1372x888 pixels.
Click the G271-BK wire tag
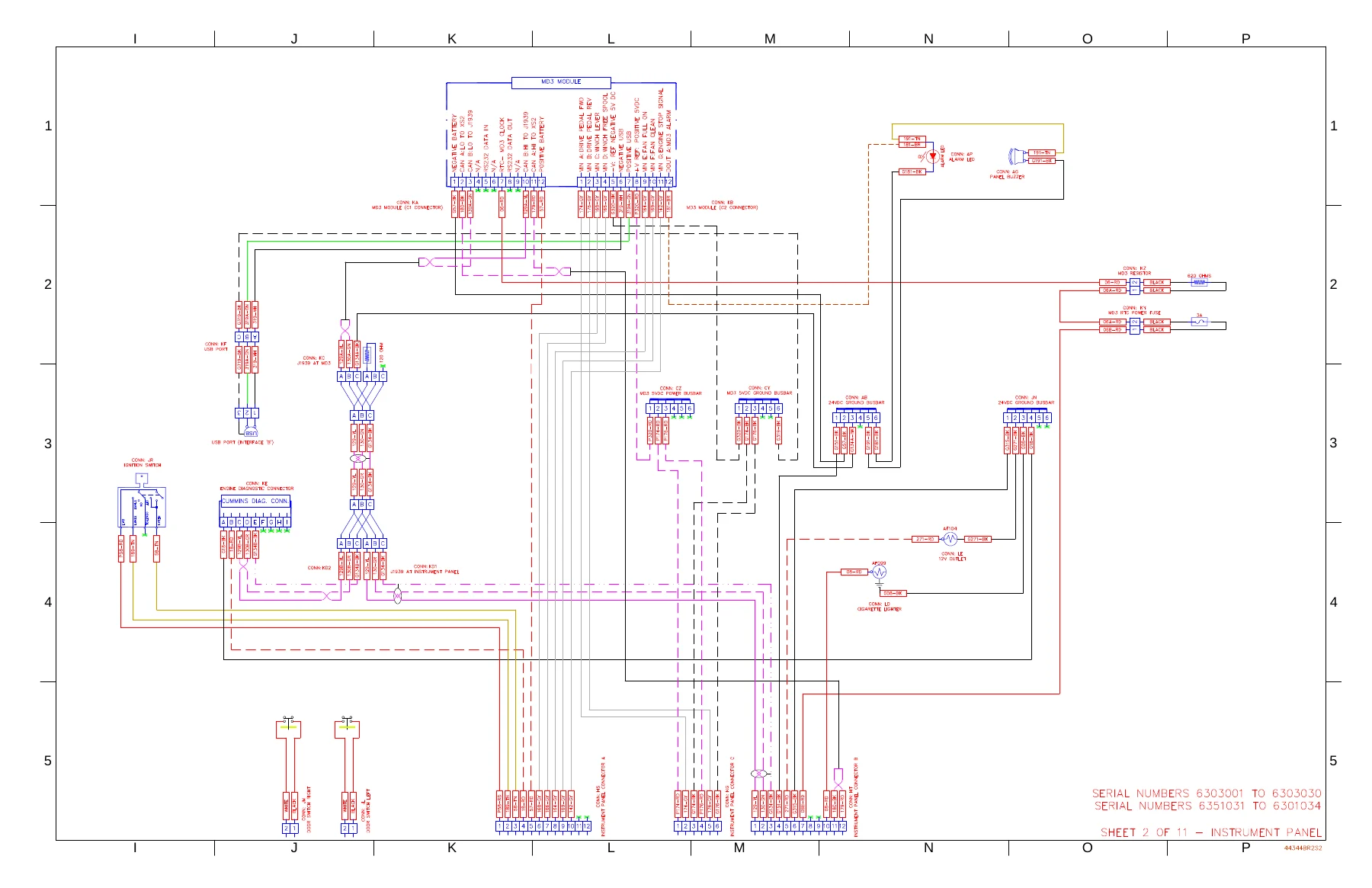[978, 539]
